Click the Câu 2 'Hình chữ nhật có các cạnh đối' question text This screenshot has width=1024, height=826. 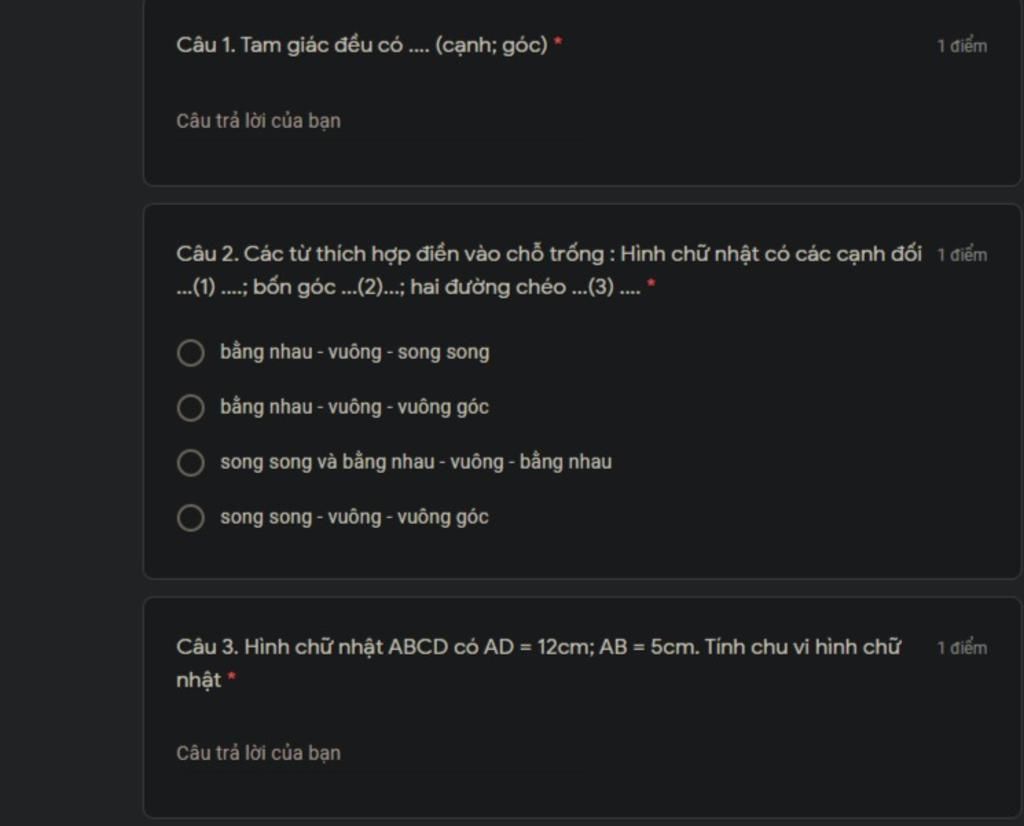[549, 270]
